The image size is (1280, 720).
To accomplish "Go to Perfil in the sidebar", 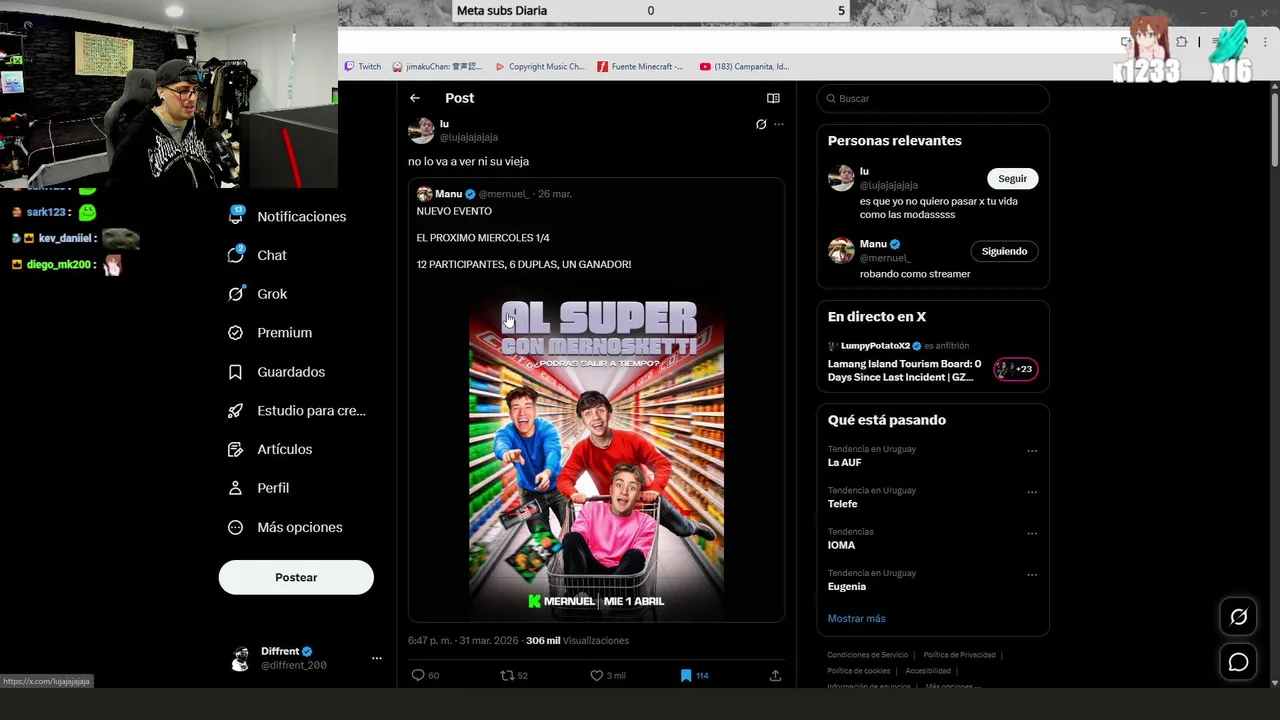I will pyautogui.click(x=258, y=488).
